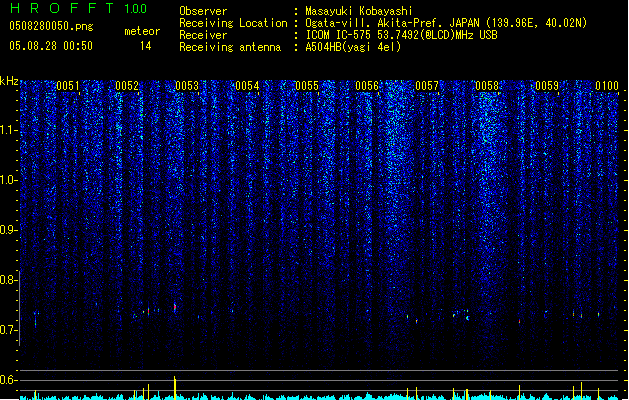
Task: Click the 0057 time marker
Action: tap(427, 86)
